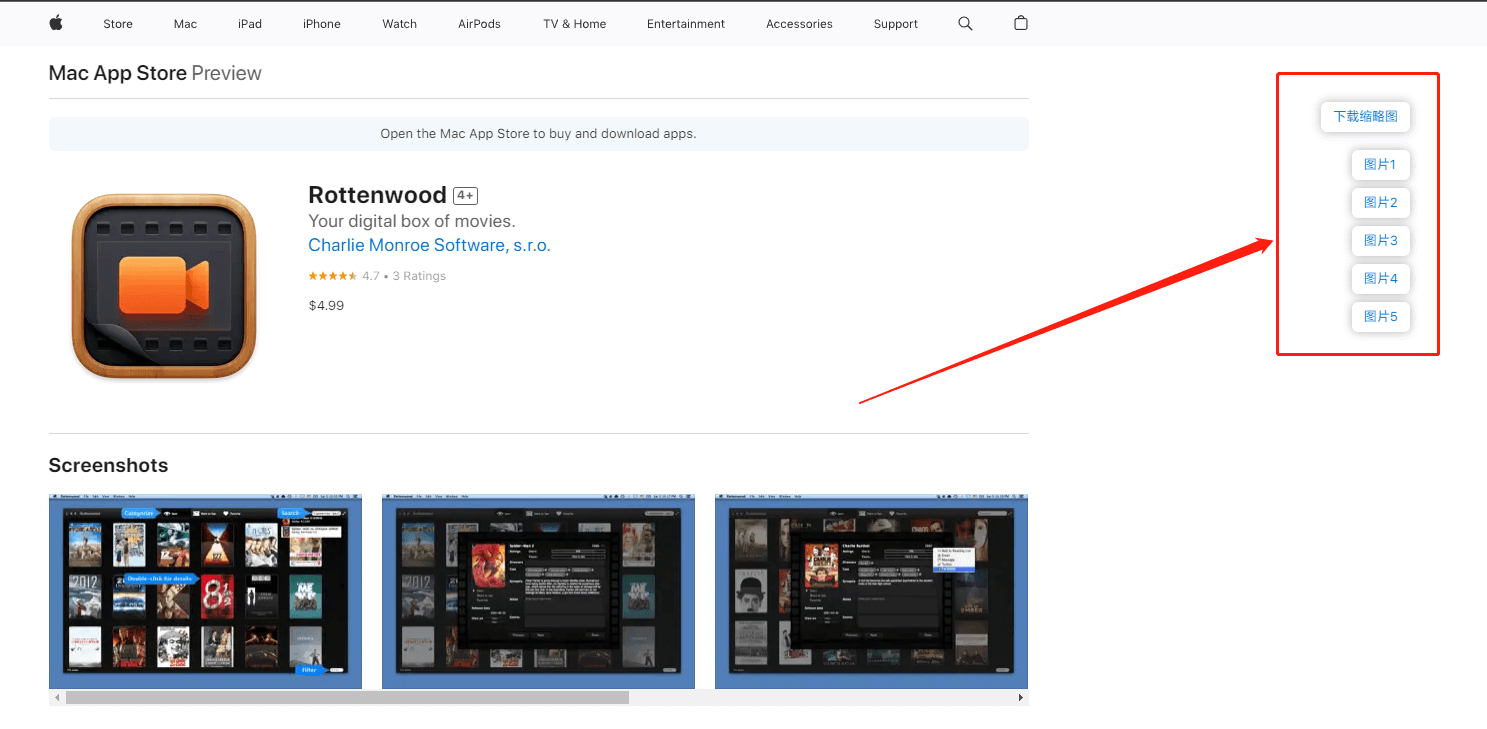Click the 下载缩略图 button

pyautogui.click(x=1365, y=117)
